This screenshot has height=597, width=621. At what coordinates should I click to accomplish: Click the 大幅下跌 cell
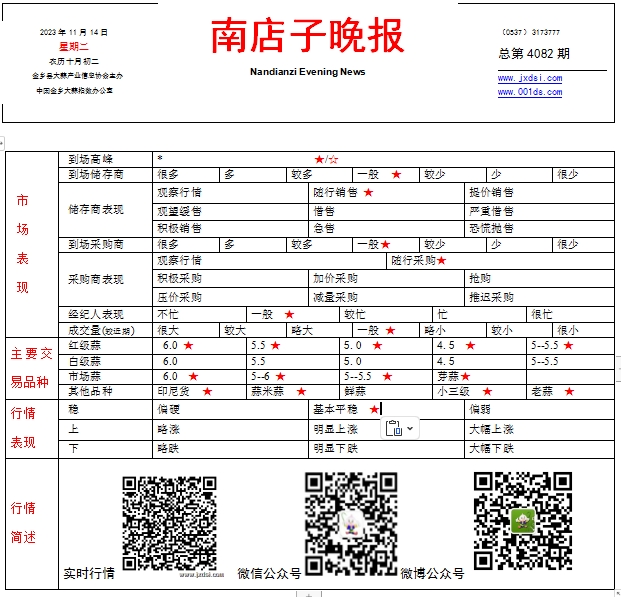coord(539,449)
